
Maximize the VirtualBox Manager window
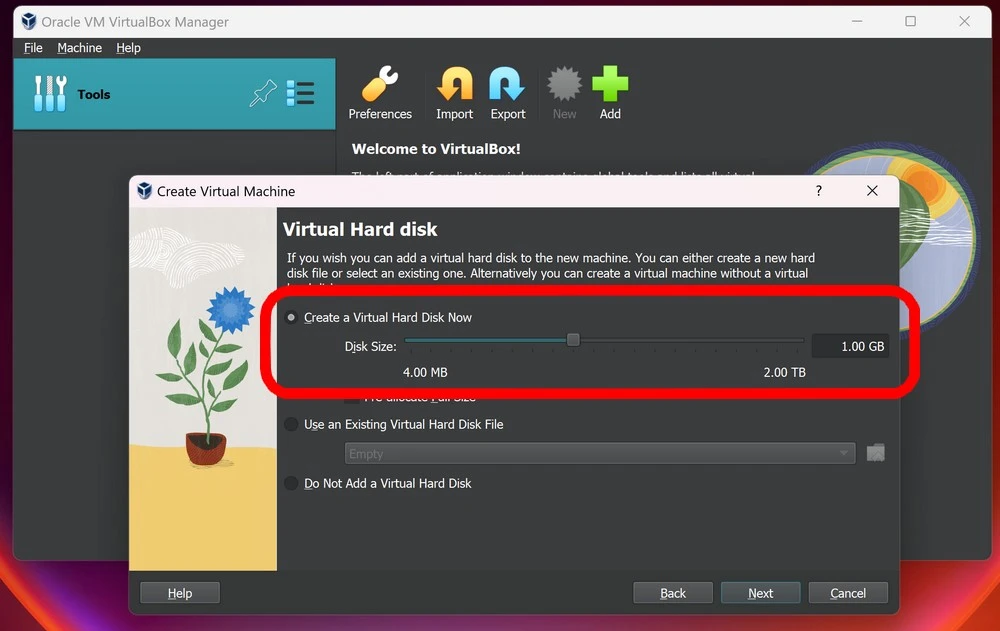coord(911,21)
